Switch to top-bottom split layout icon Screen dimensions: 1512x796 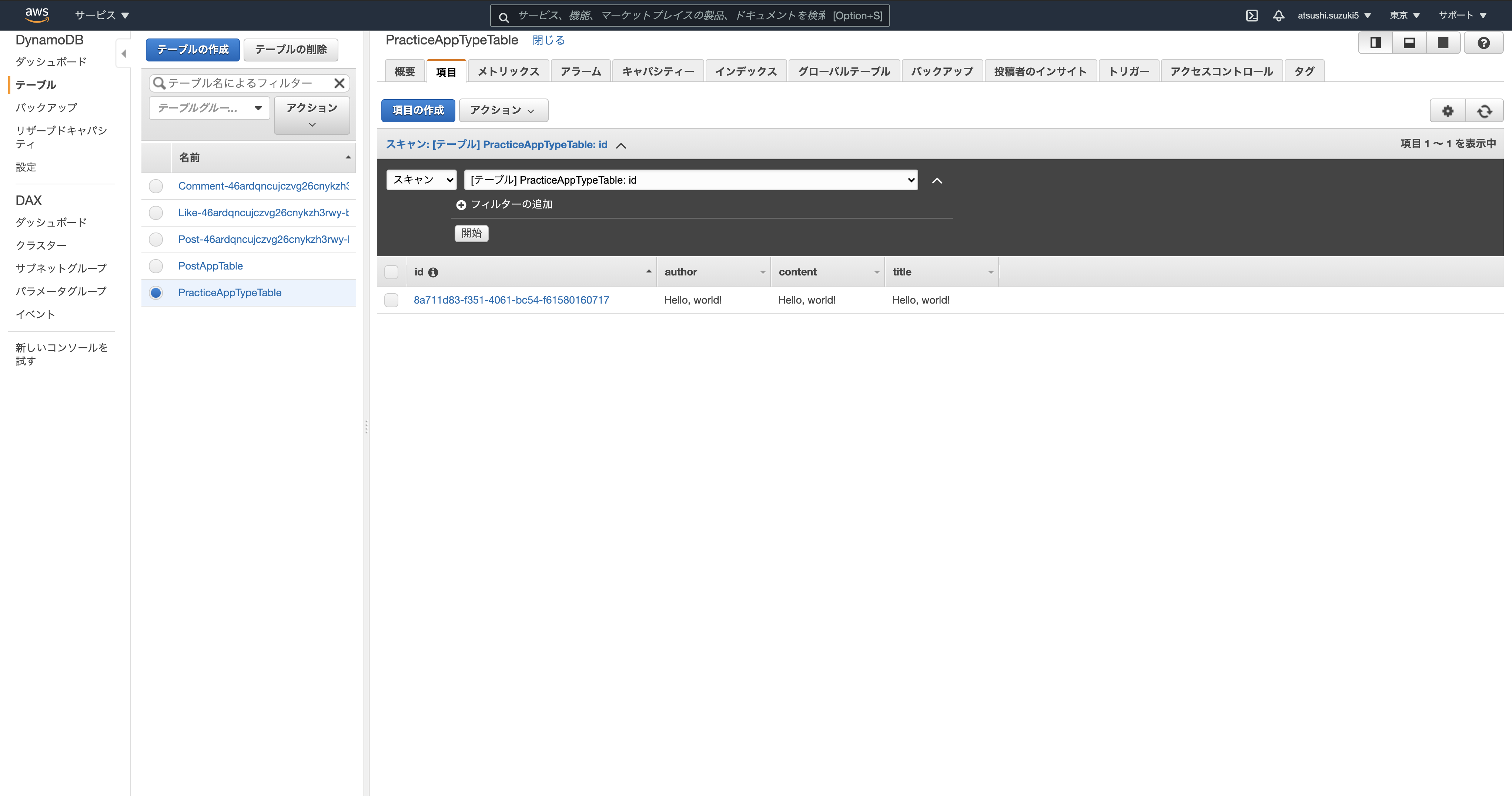pos(1409,43)
